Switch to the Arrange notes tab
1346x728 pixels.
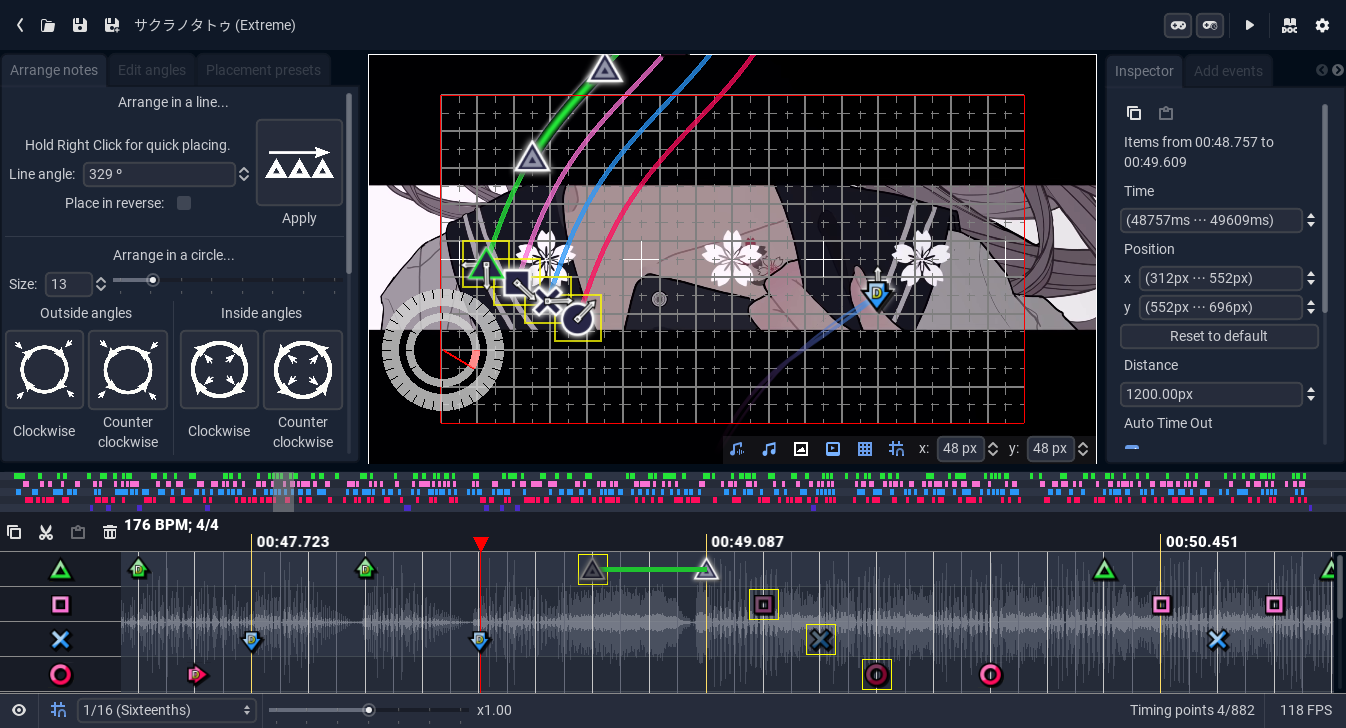54,70
